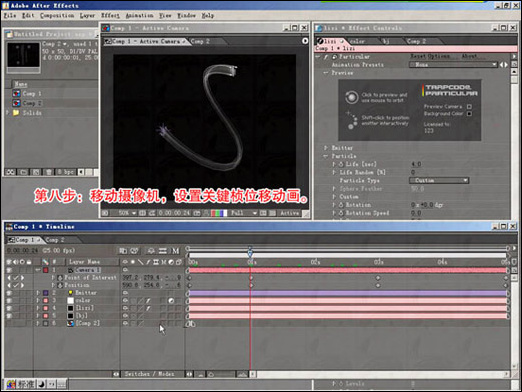The width and height of the screenshot is (522, 392).
Task: Create new composition from Project panel footer
Action: 36,172
